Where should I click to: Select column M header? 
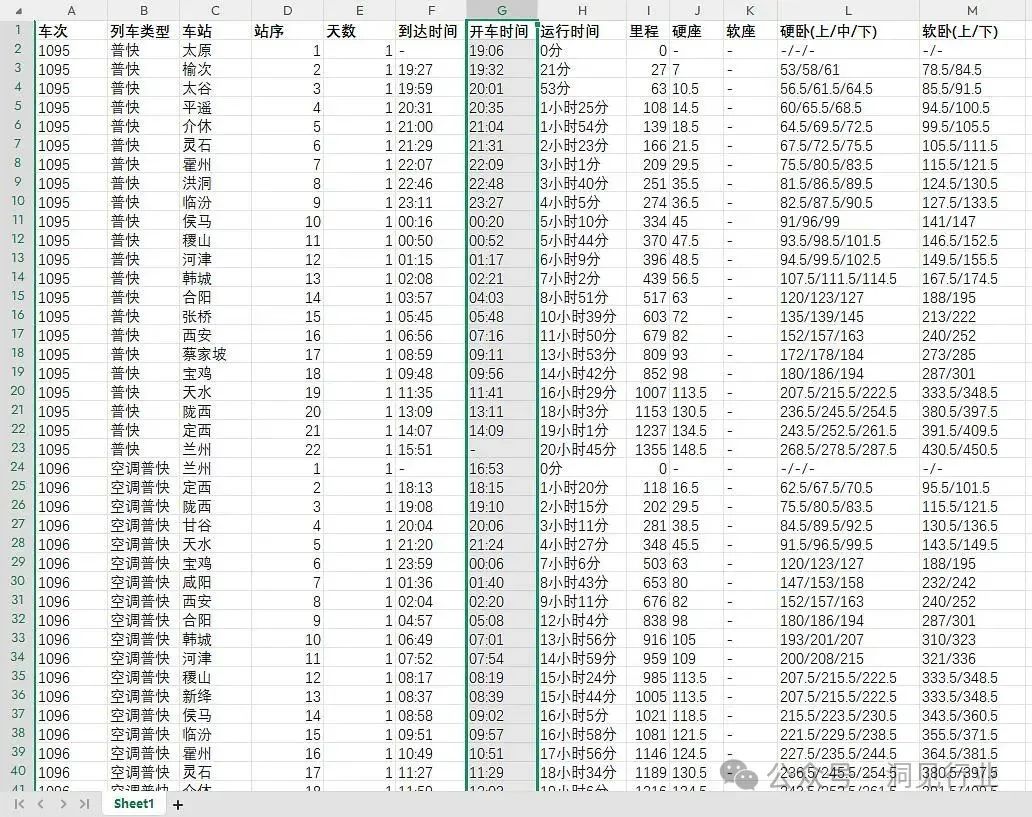pos(973,11)
